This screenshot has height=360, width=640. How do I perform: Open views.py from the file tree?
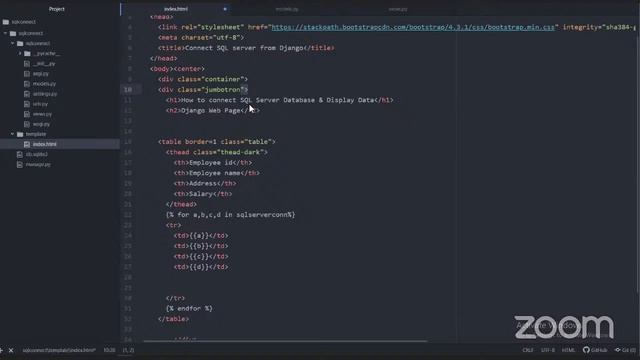click(42, 114)
